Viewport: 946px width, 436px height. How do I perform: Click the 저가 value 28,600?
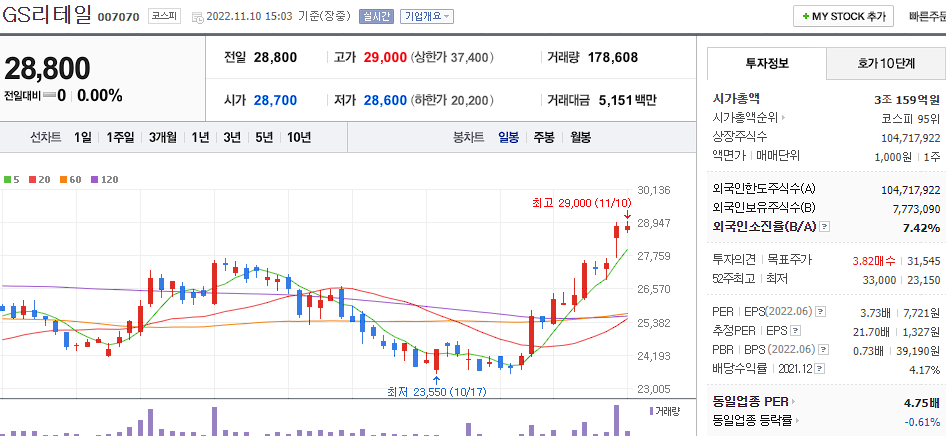(x=385, y=100)
